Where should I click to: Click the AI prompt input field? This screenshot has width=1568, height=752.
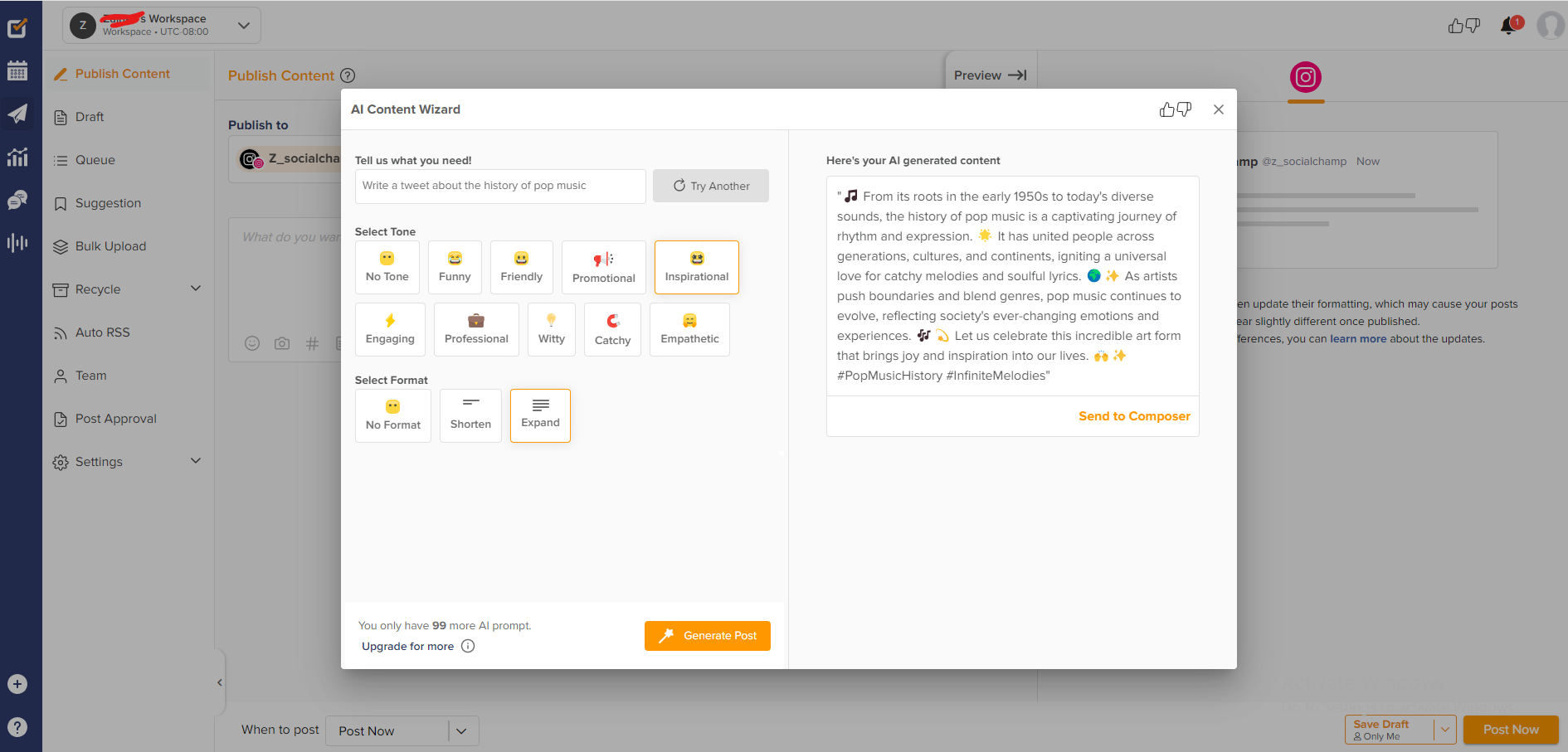click(x=499, y=186)
